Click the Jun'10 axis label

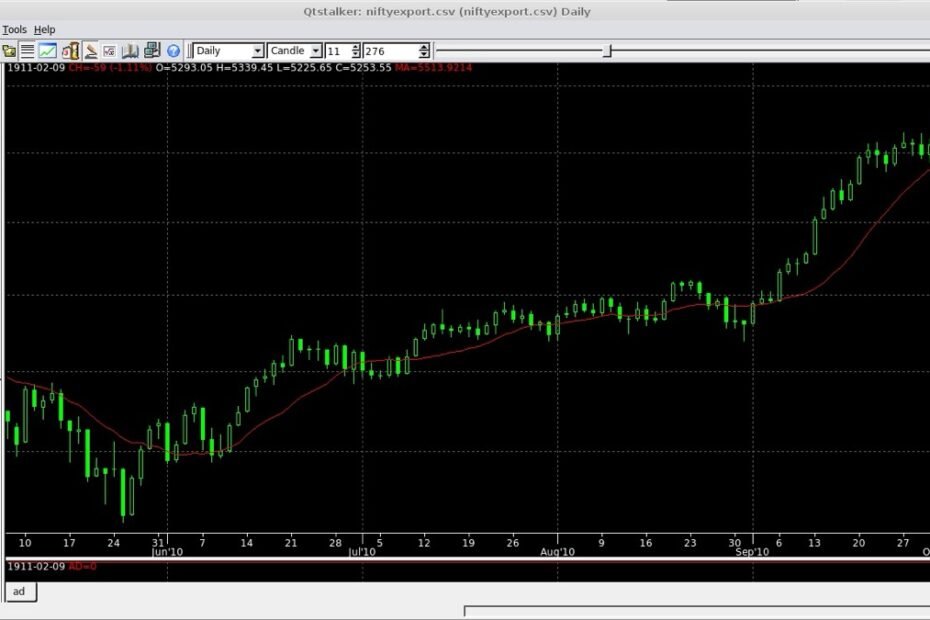pos(167,552)
